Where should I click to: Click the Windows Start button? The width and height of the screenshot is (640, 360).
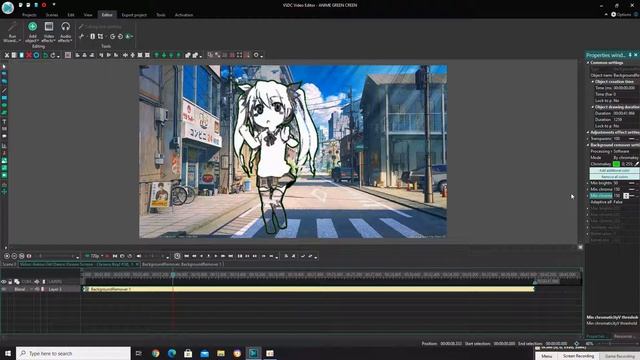8,353
